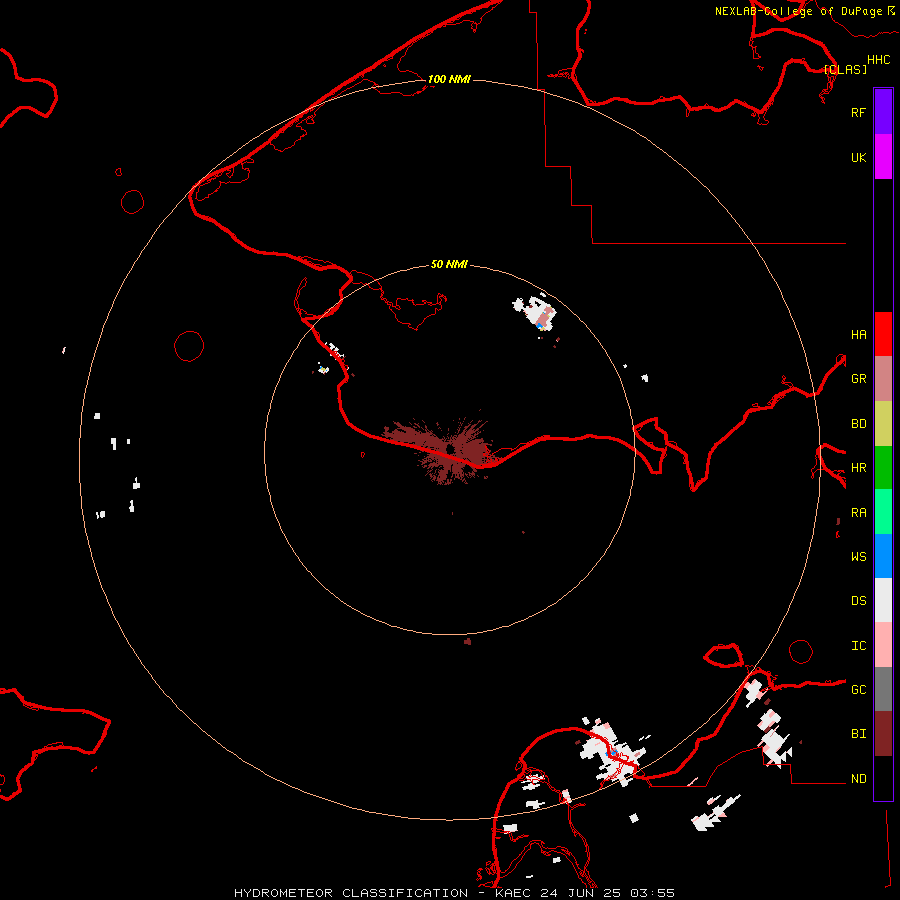Click the magenta UK legend swatch
The image size is (900, 900).
(x=883, y=157)
